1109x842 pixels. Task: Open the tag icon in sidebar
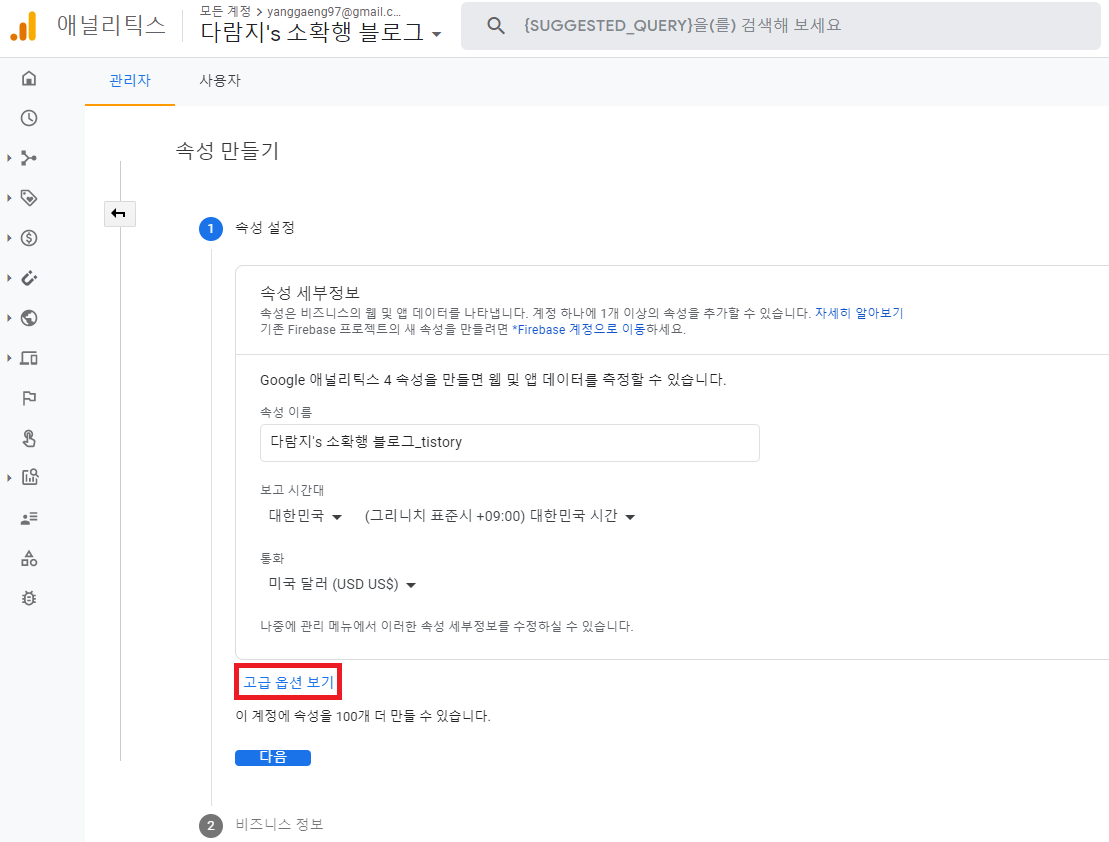[29, 198]
